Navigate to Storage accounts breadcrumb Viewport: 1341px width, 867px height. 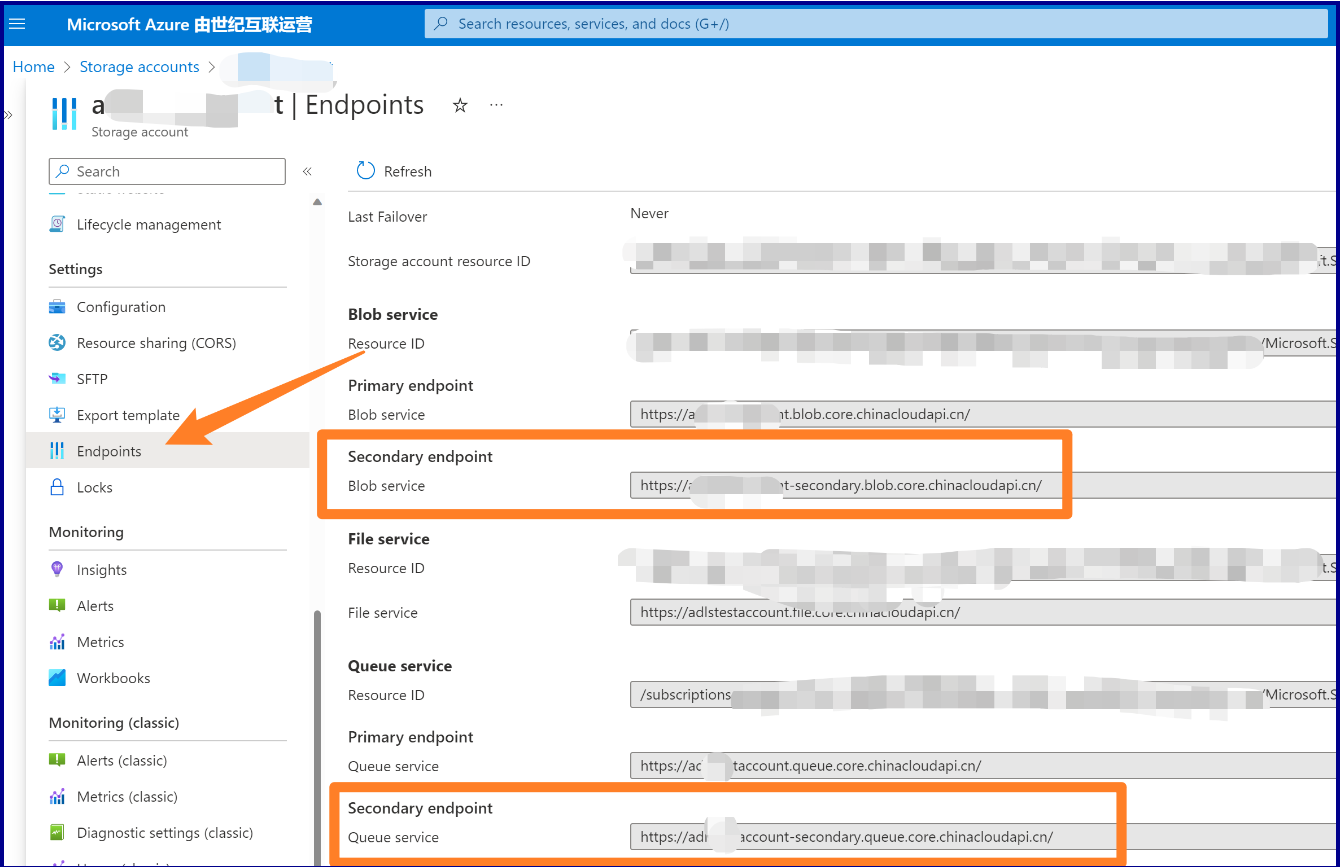coord(139,67)
